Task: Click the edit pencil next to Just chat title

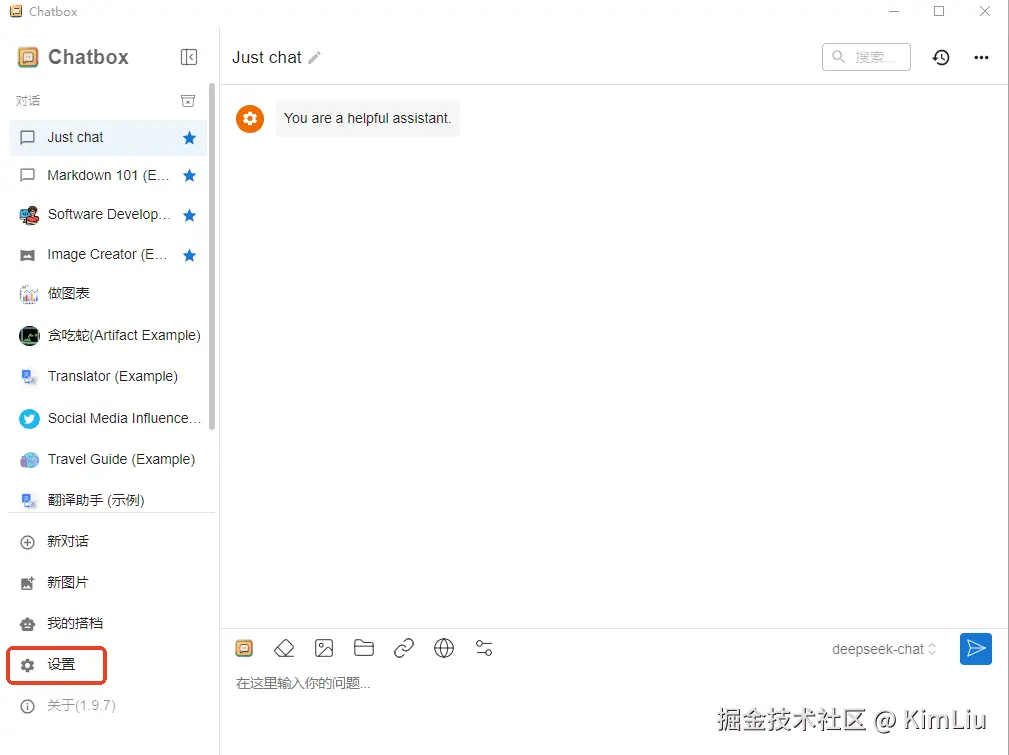Action: point(314,57)
